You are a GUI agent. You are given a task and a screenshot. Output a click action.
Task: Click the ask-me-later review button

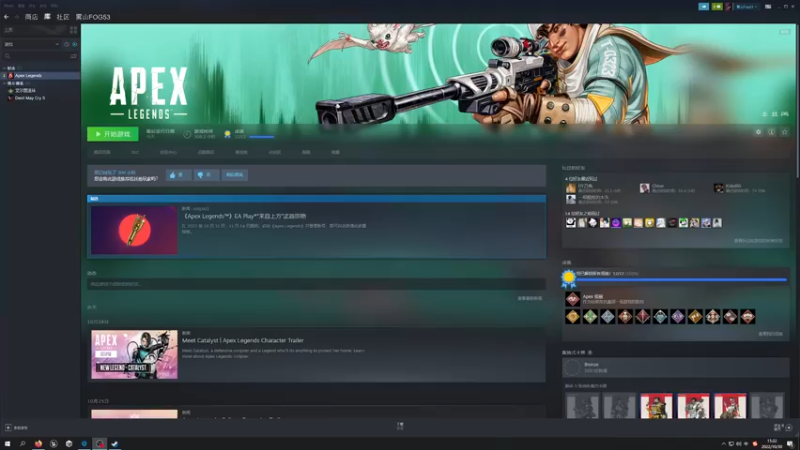[235, 175]
